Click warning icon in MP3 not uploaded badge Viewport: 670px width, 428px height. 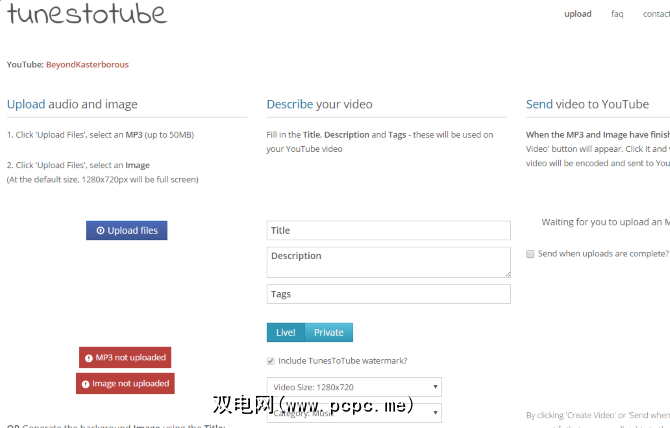coord(88,358)
